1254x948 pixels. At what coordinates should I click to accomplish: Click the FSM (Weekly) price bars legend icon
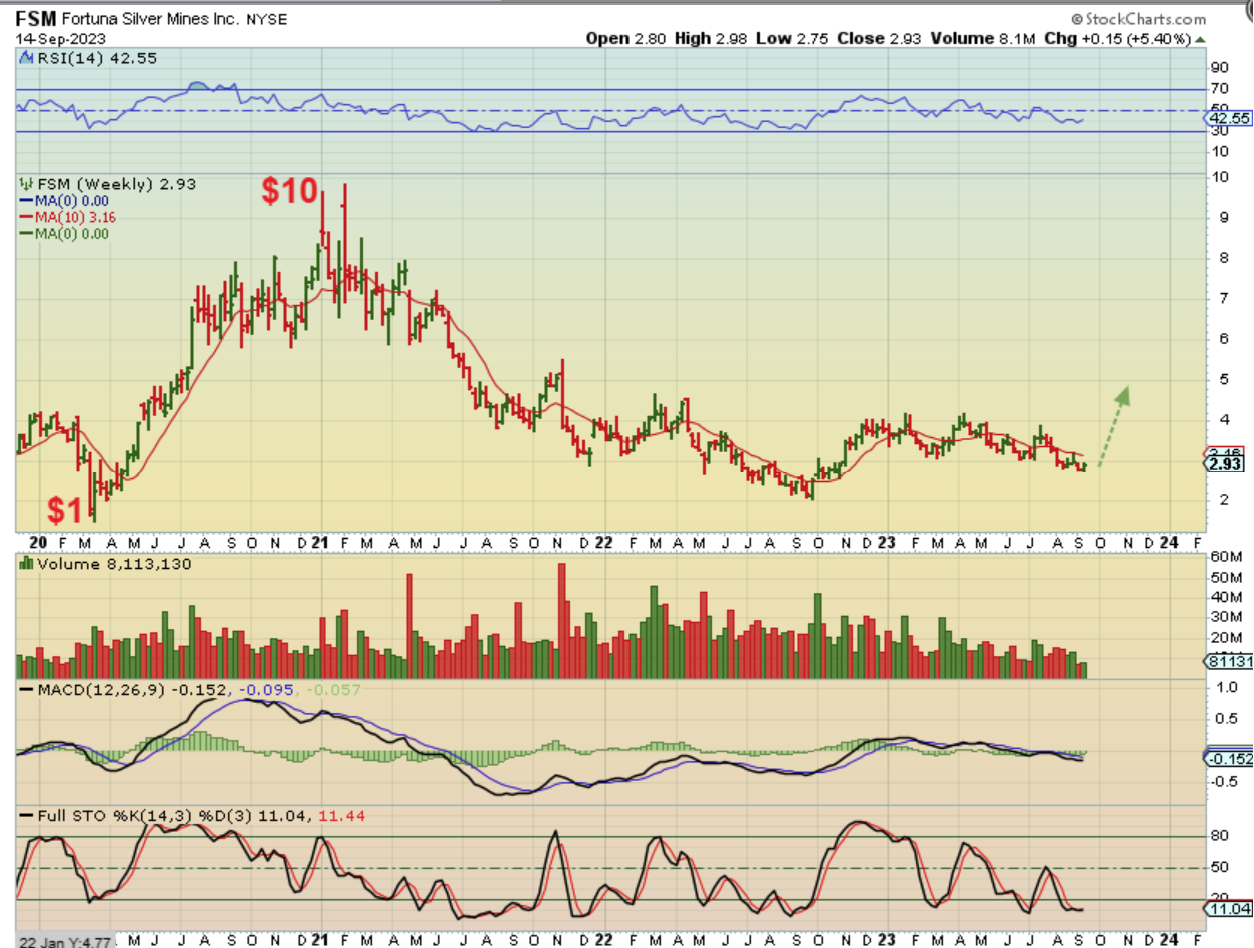tap(26, 184)
